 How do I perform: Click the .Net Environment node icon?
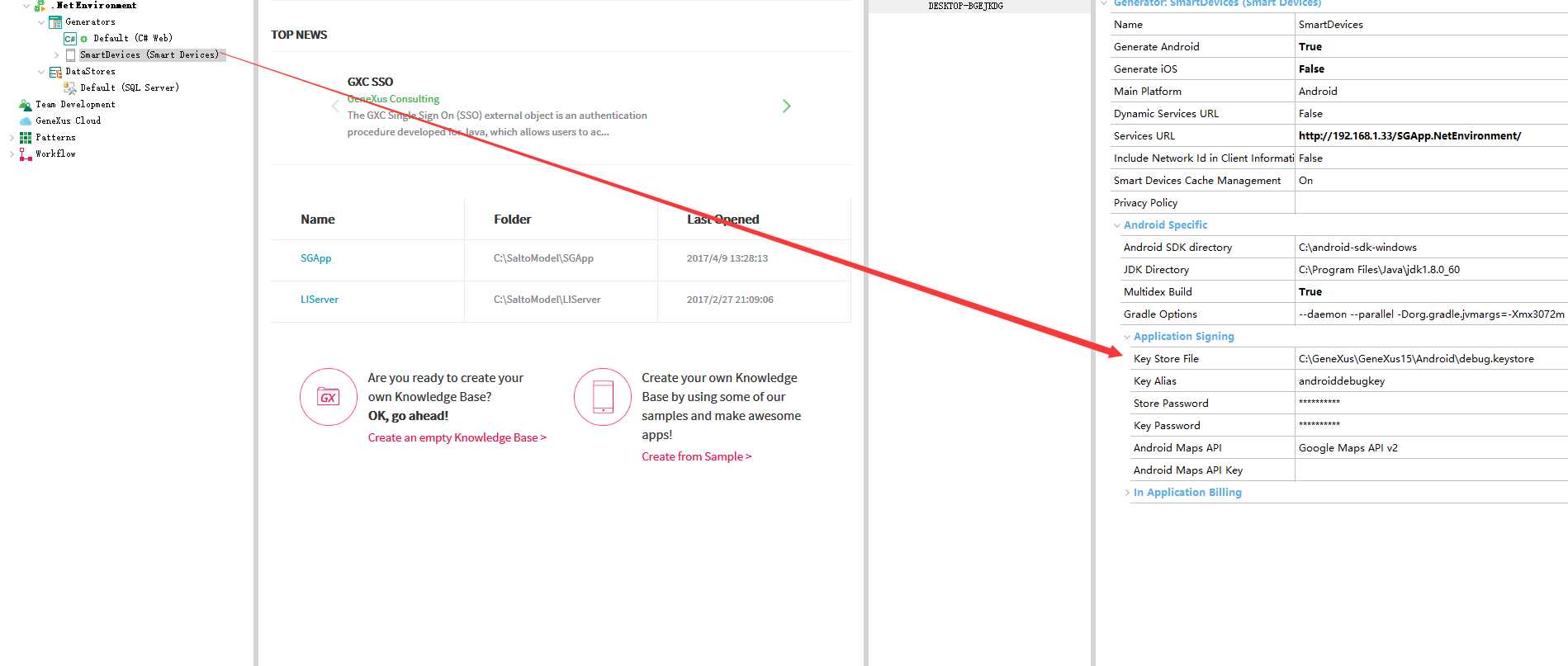40,6
